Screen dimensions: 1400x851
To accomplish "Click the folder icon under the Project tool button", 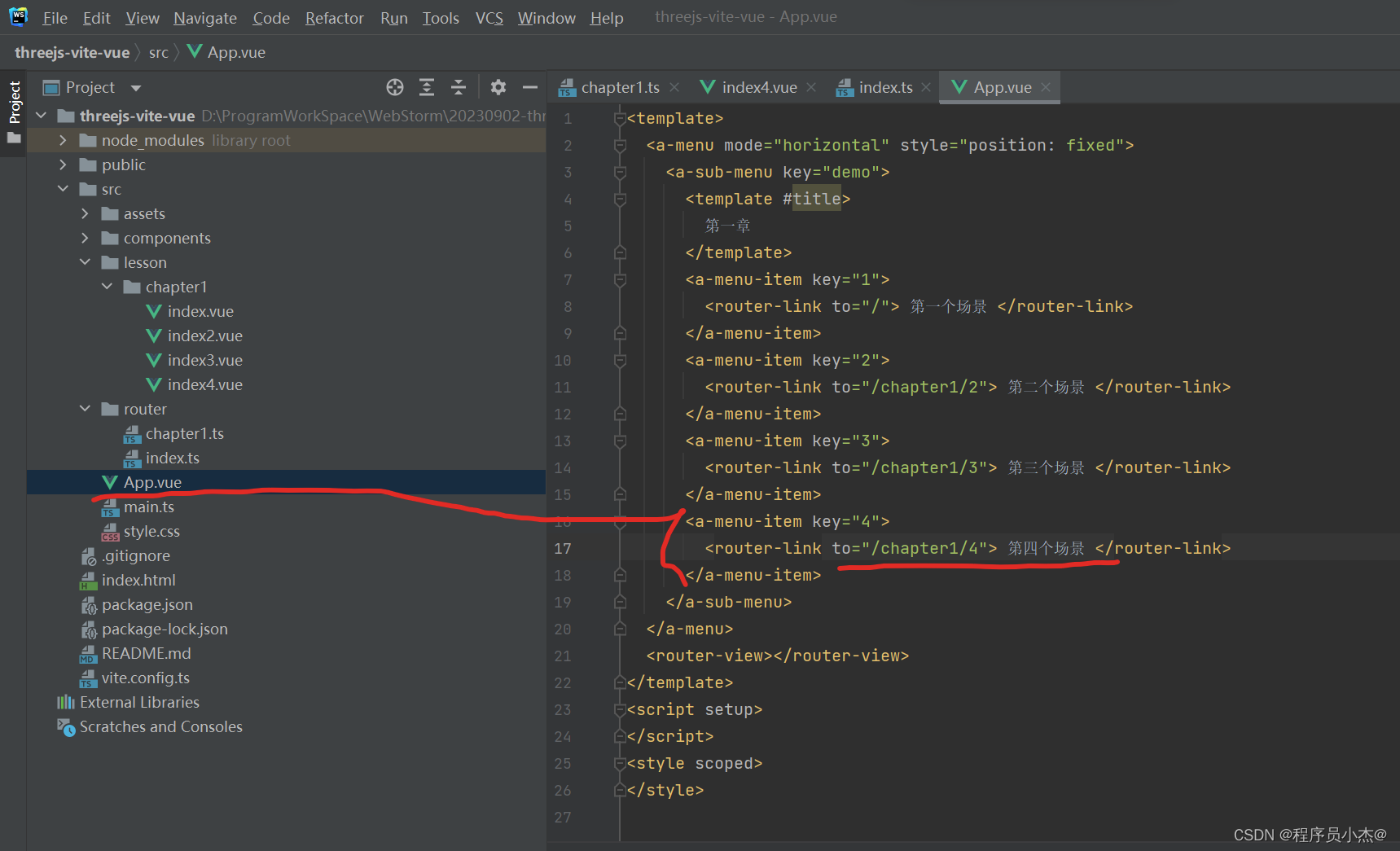I will (14, 138).
